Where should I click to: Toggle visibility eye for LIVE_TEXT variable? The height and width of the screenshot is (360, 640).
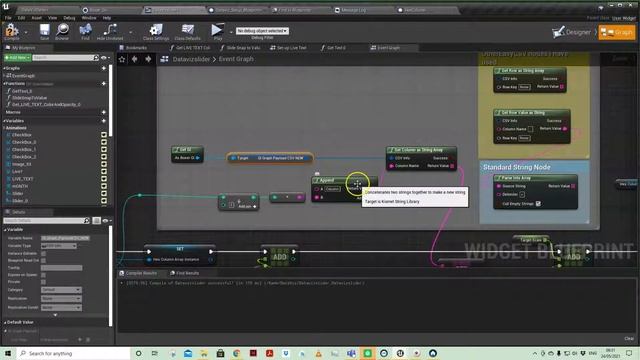(x=104, y=179)
